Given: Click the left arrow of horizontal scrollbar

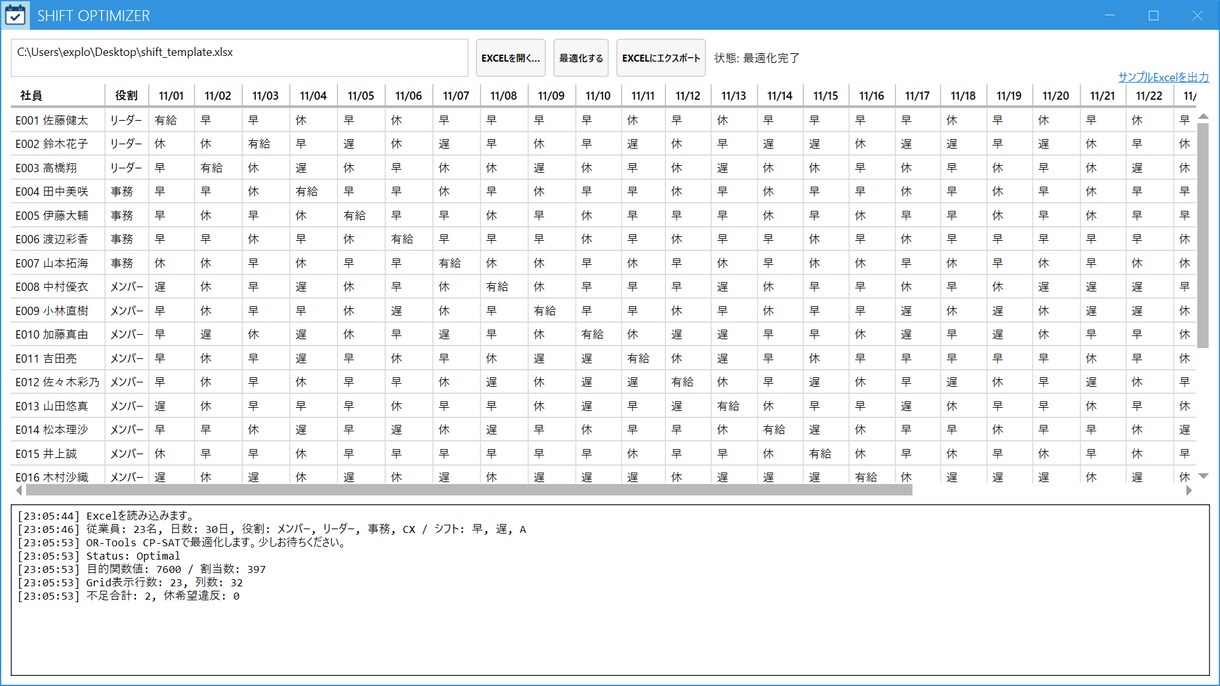Looking at the screenshot, I should [17, 490].
